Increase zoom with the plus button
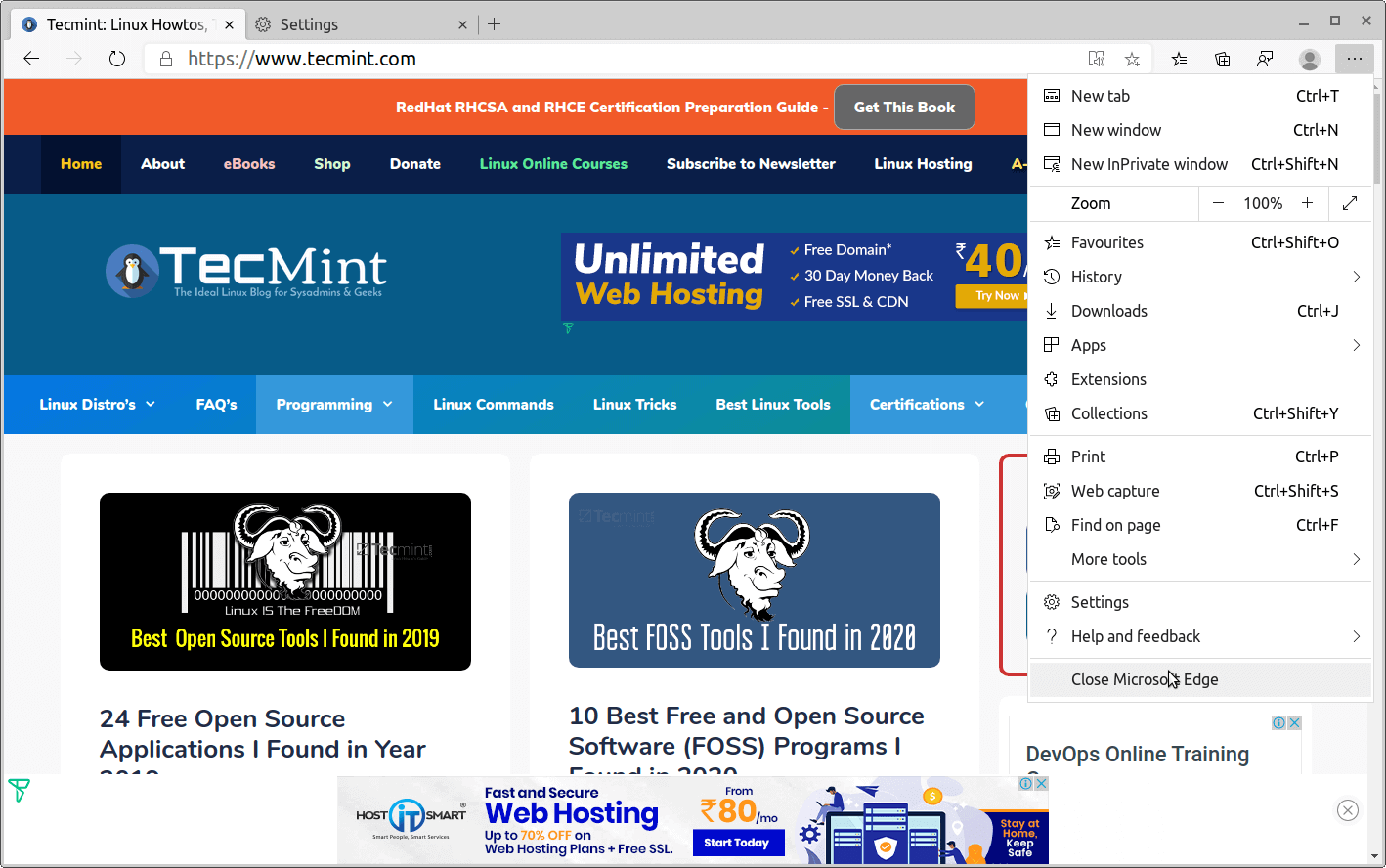The width and height of the screenshot is (1386, 868). pos(1307,203)
